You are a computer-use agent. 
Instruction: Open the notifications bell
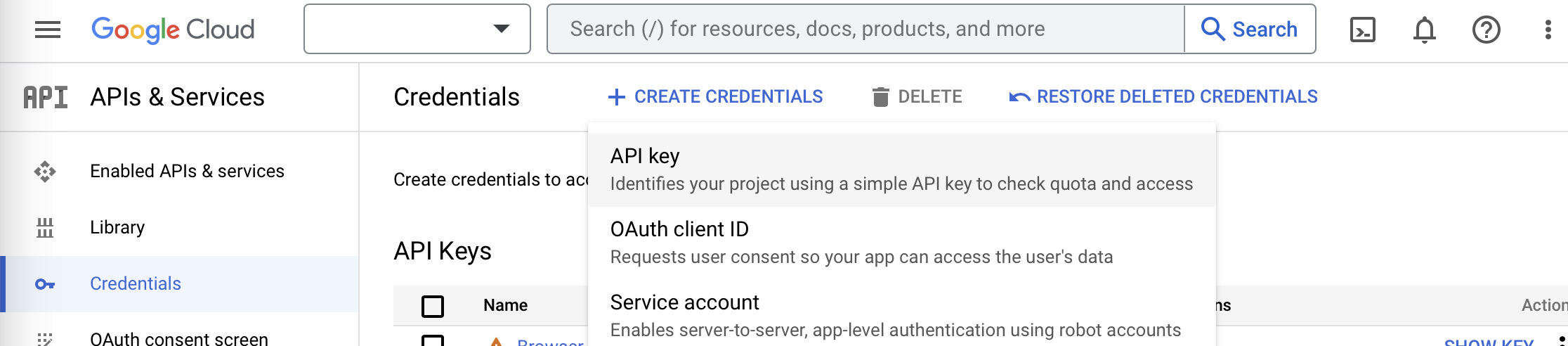tap(1425, 30)
